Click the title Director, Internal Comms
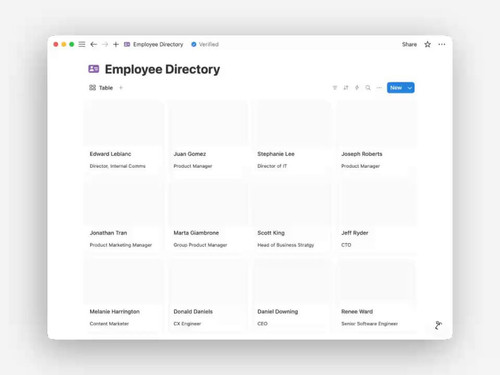The width and height of the screenshot is (500, 375). point(117,166)
